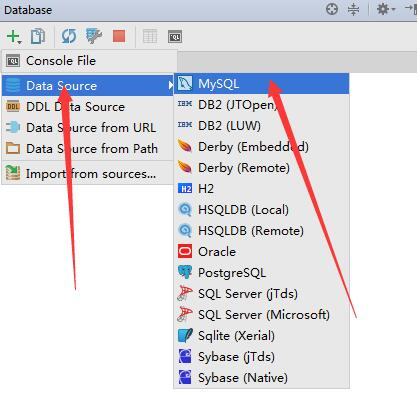Open the SQL console toolbar icon

tap(175, 37)
